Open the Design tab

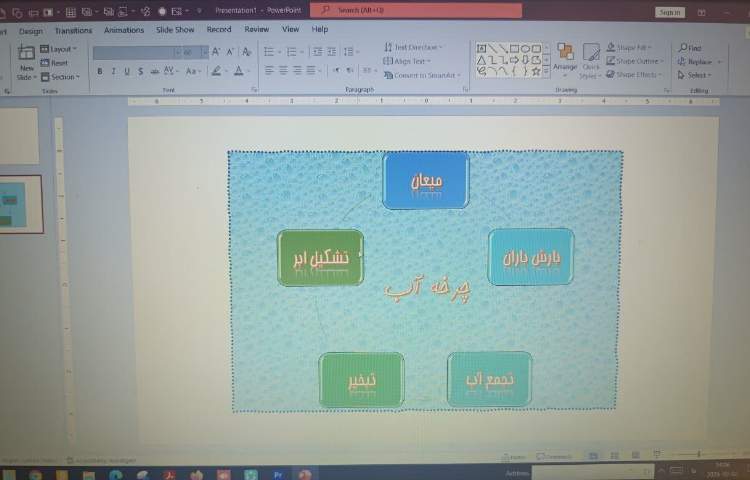click(x=31, y=31)
